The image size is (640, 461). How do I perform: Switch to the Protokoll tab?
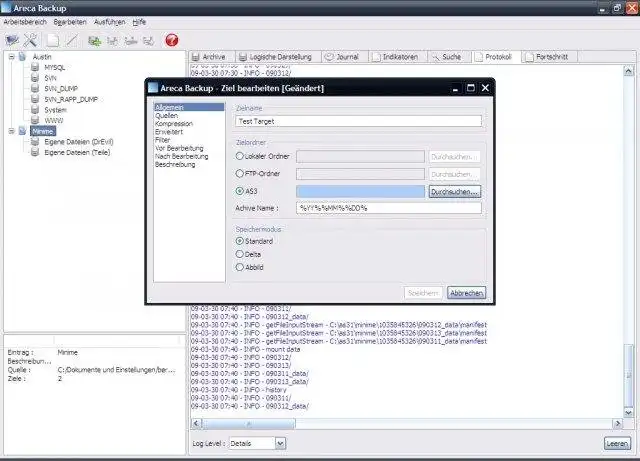point(496,57)
